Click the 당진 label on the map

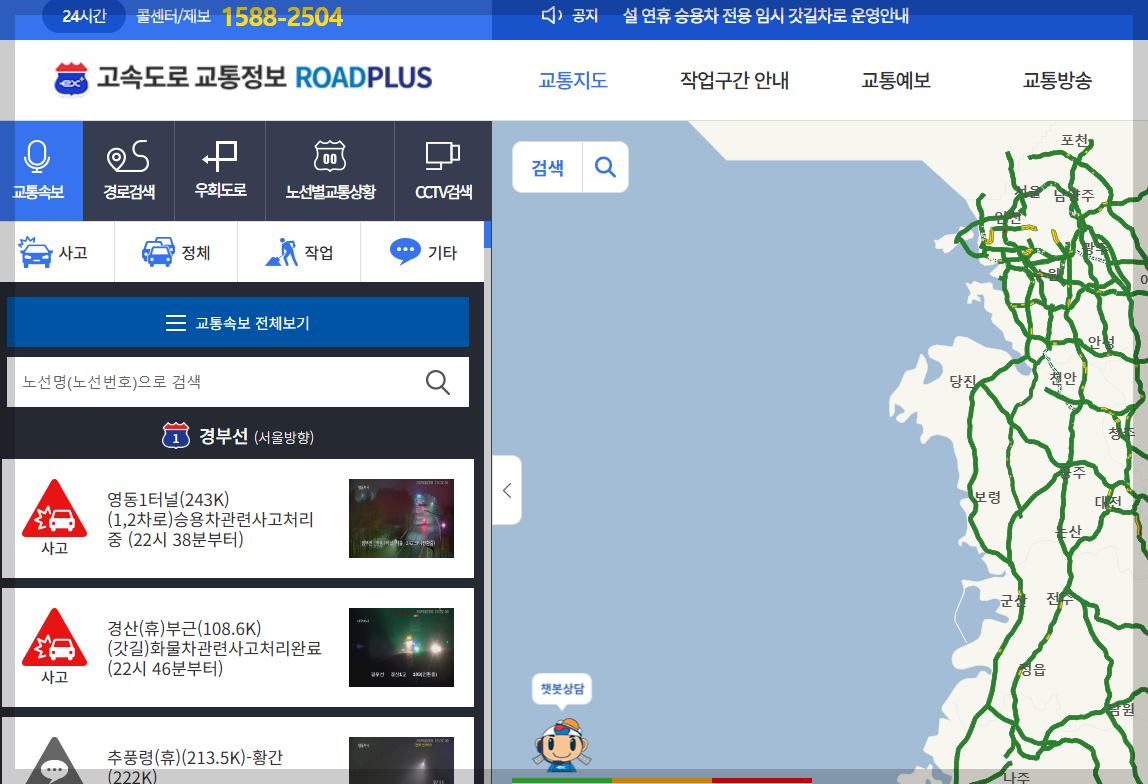[963, 381]
